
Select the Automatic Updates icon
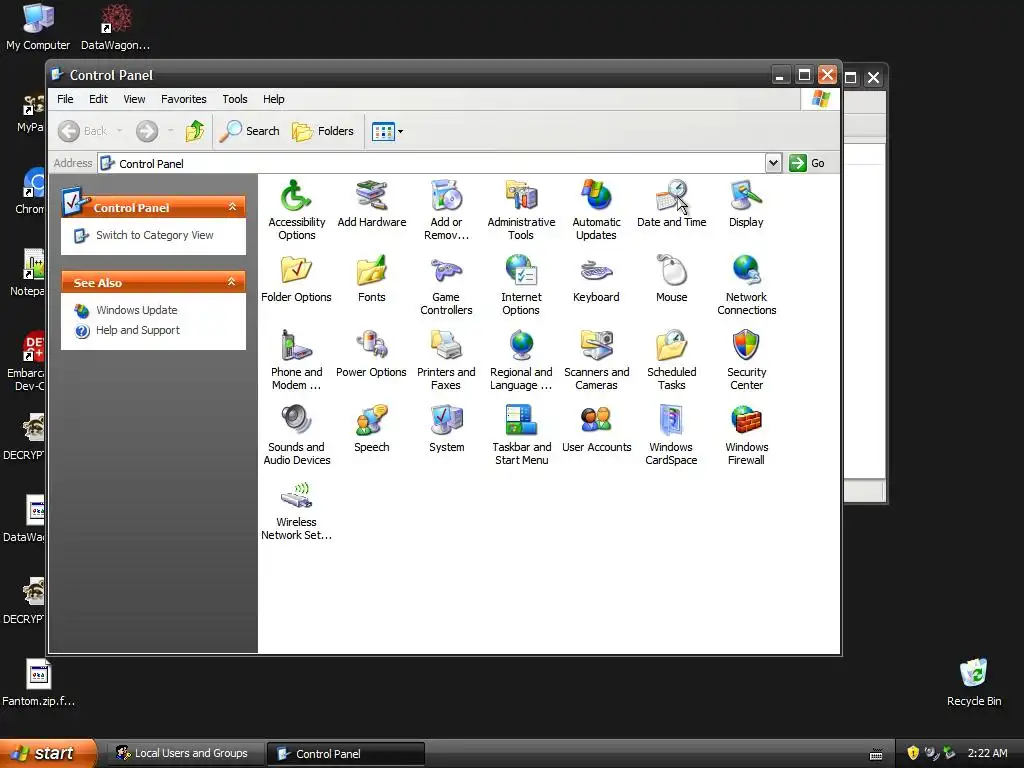click(596, 210)
